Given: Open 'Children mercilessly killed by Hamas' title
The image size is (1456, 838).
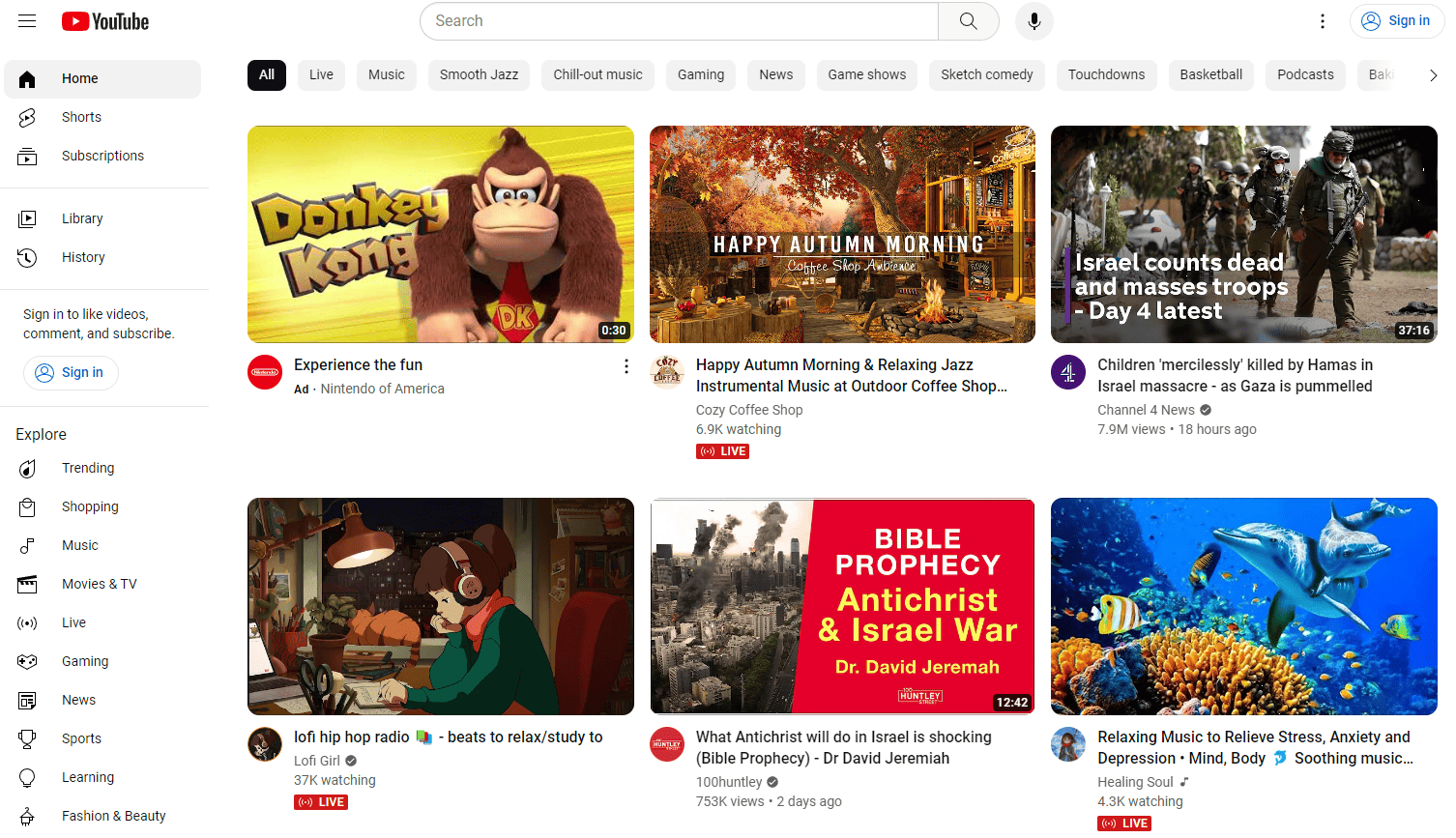Looking at the screenshot, I should [1235, 375].
